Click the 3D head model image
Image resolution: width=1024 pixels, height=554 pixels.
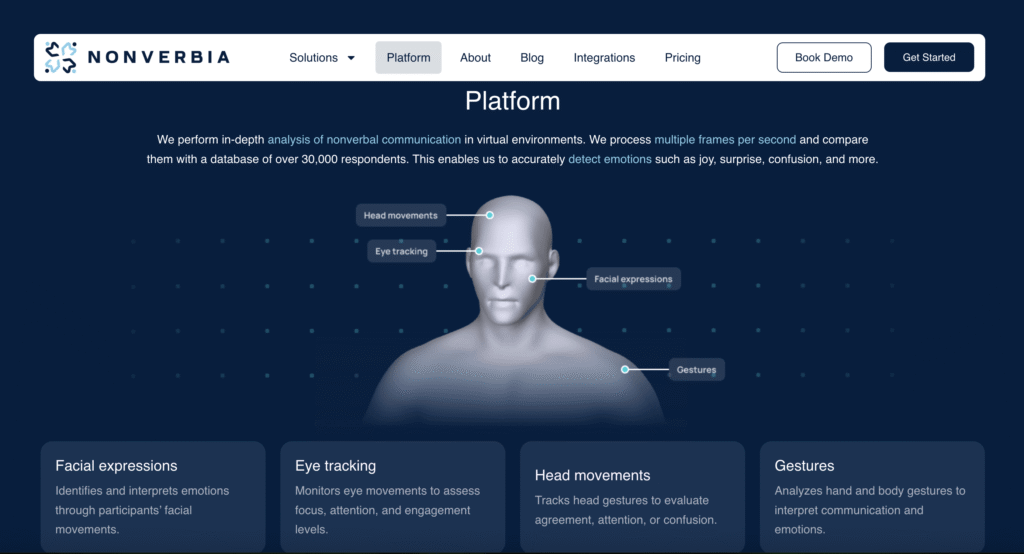click(x=513, y=310)
